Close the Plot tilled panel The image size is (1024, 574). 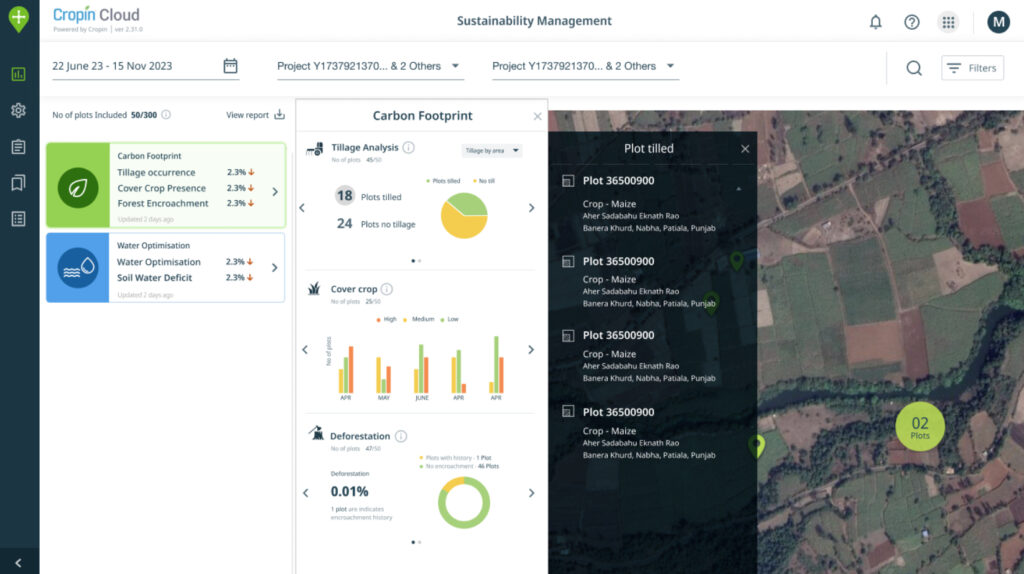pyautogui.click(x=744, y=149)
